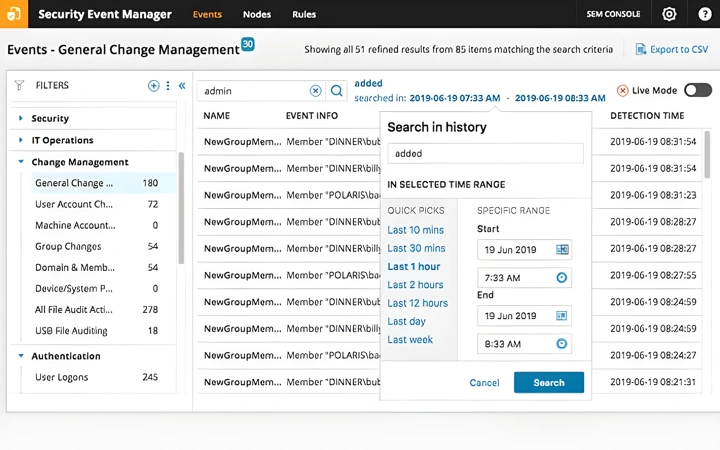
Task: Select event row detected at 08:31:23
Action: [450, 195]
